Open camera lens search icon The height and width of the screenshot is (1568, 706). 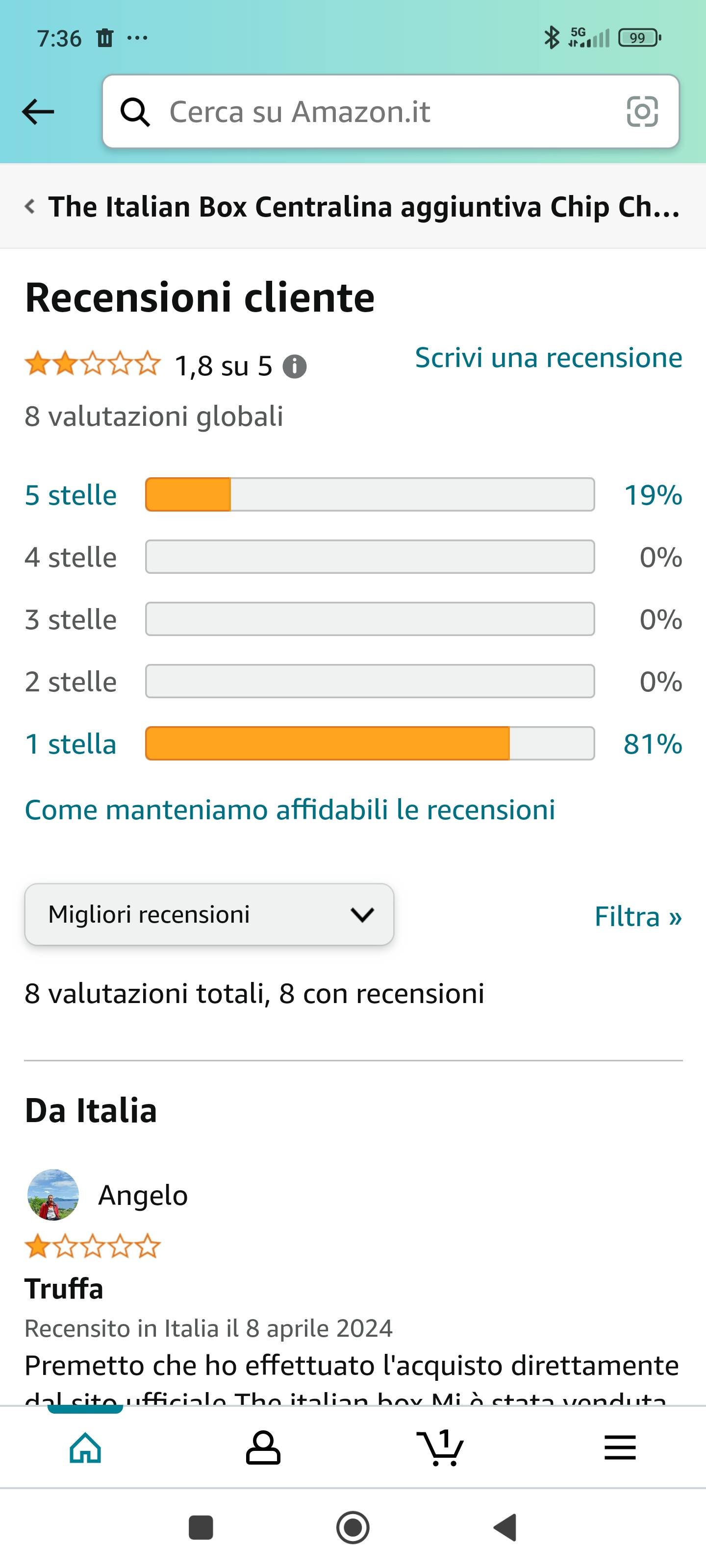tap(642, 112)
